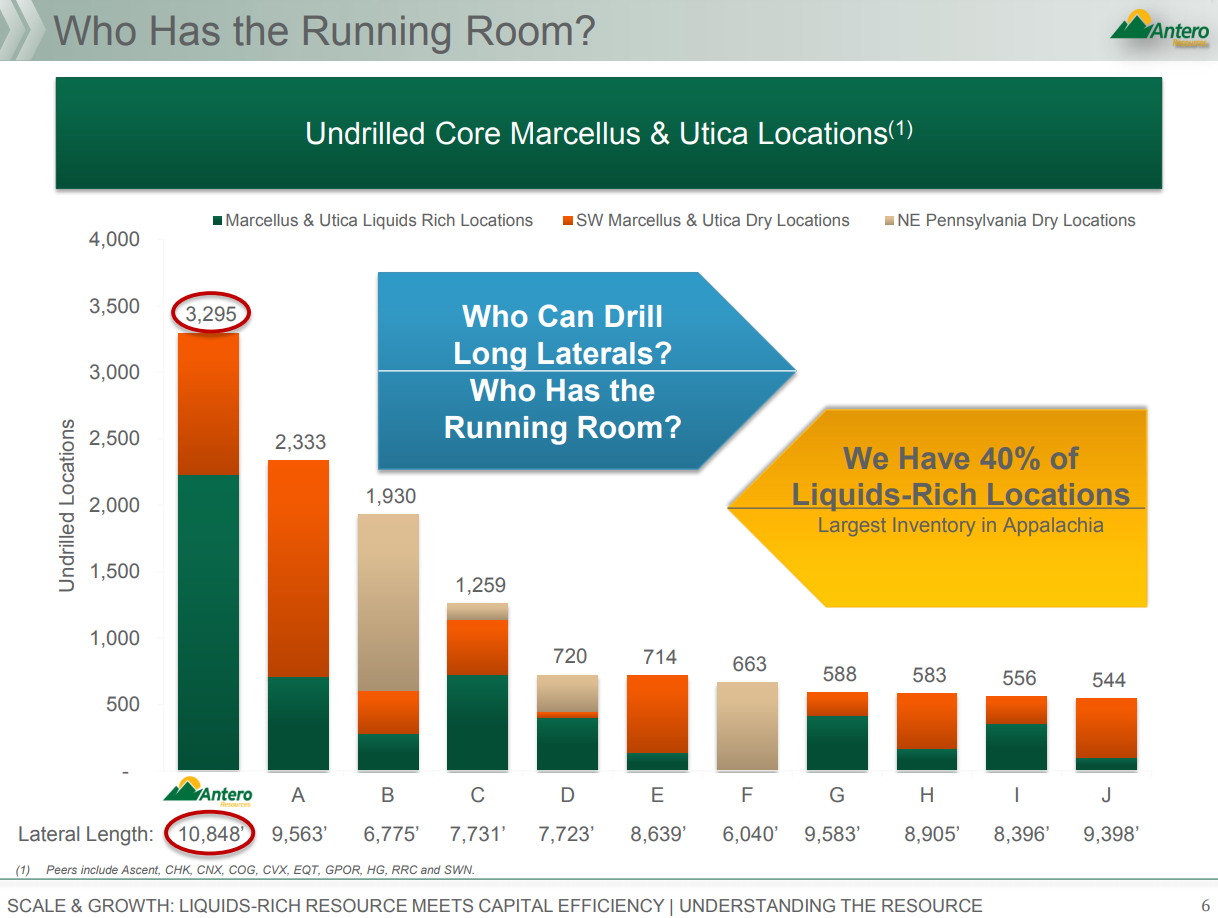This screenshot has width=1218, height=918.
Task: Click the 'Who Has the Running Room?' slide title
Action: coord(324,31)
